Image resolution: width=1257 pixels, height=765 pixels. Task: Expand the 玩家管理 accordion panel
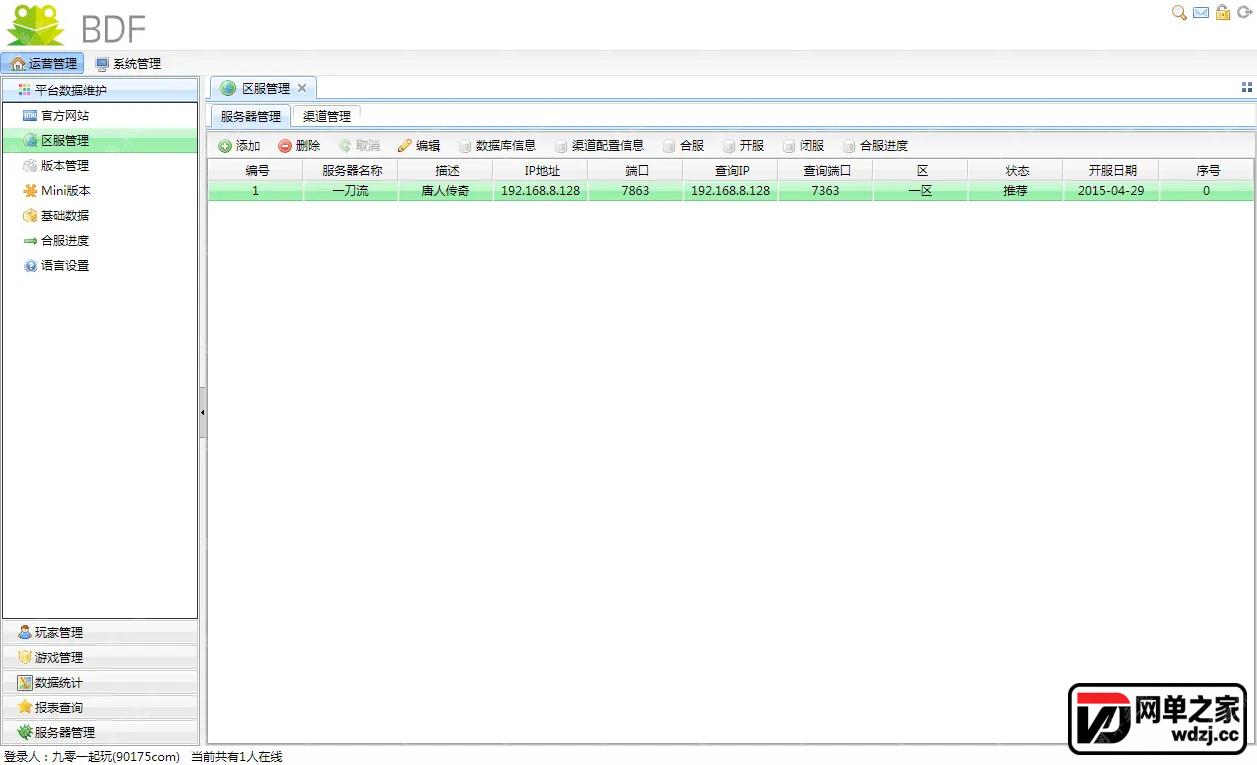(x=100, y=633)
